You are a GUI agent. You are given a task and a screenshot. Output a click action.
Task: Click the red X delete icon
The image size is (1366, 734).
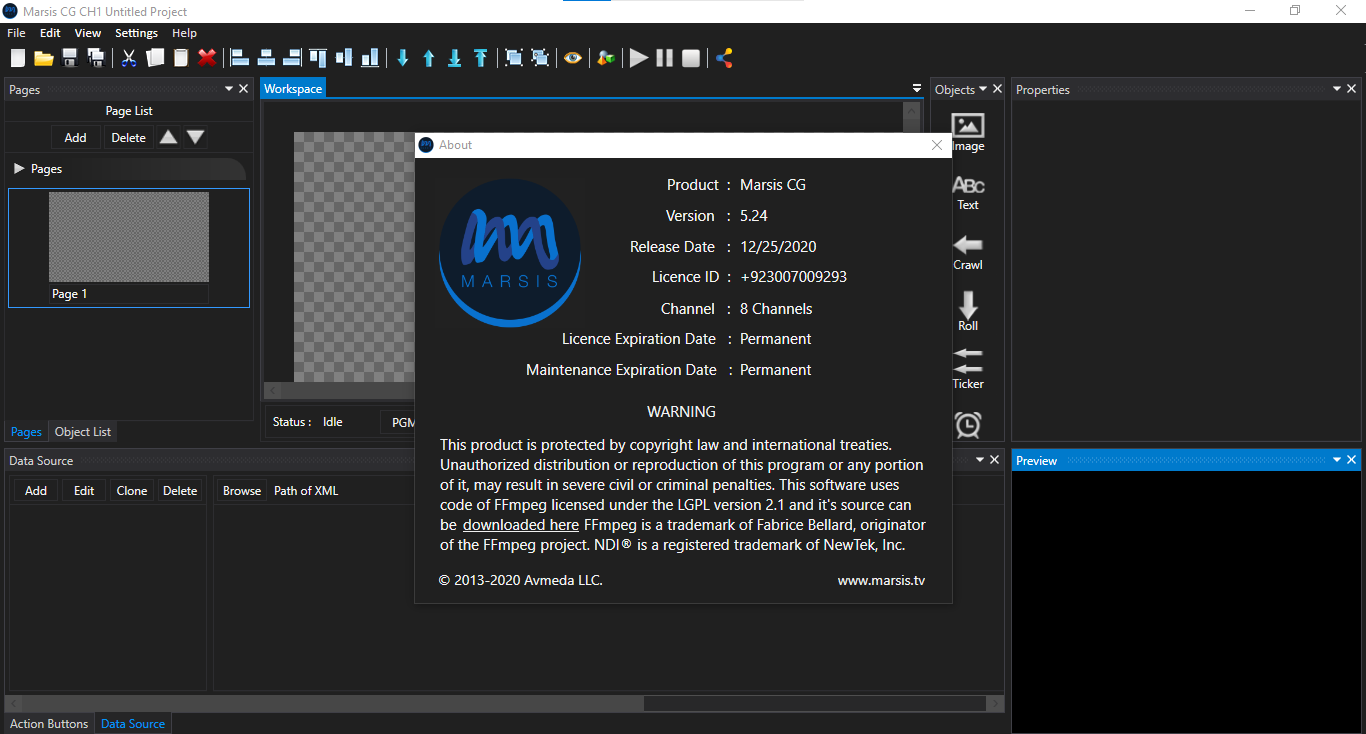coord(207,58)
